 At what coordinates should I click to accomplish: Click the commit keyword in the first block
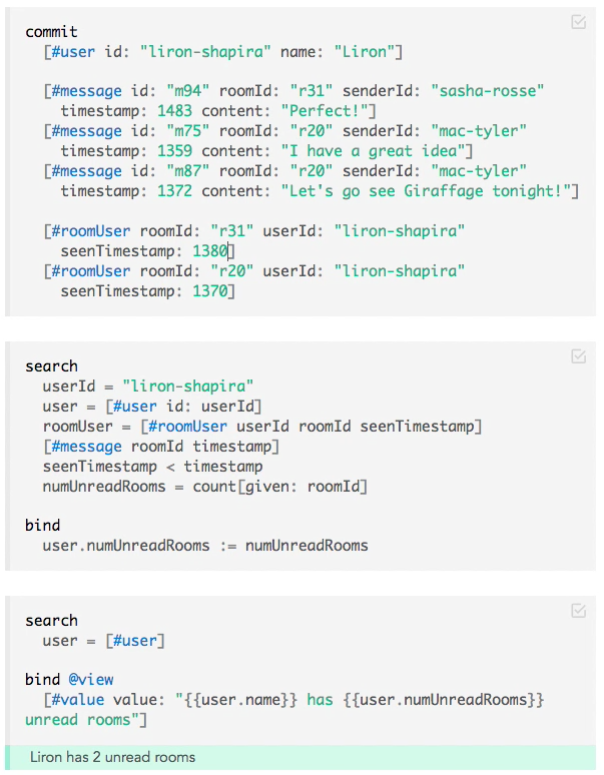coord(51,32)
